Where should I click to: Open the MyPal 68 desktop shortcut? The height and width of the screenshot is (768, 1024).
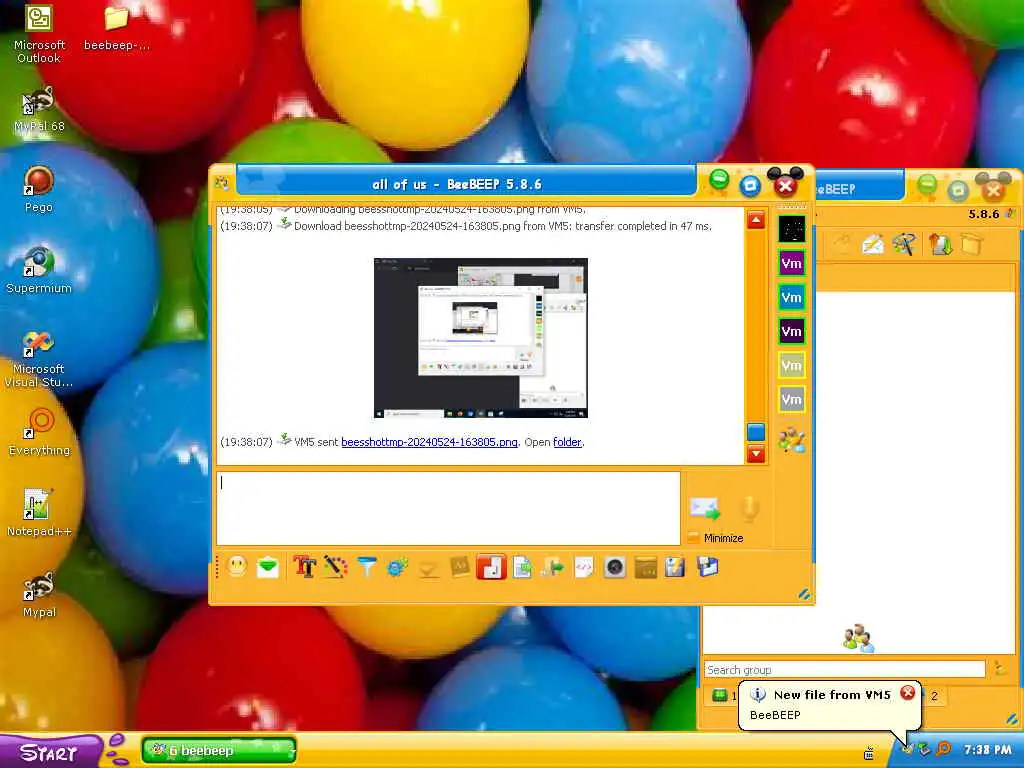(x=39, y=108)
